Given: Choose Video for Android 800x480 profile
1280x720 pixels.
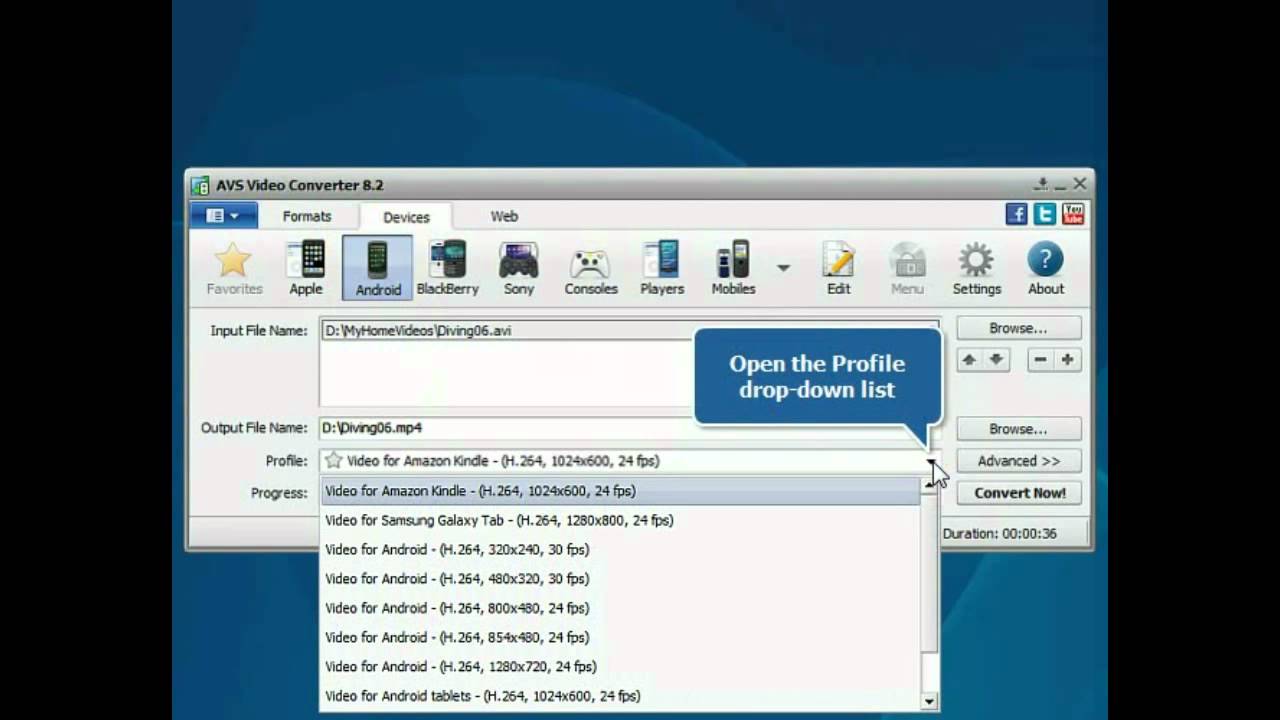Looking at the screenshot, I should pyautogui.click(x=620, y=608).
